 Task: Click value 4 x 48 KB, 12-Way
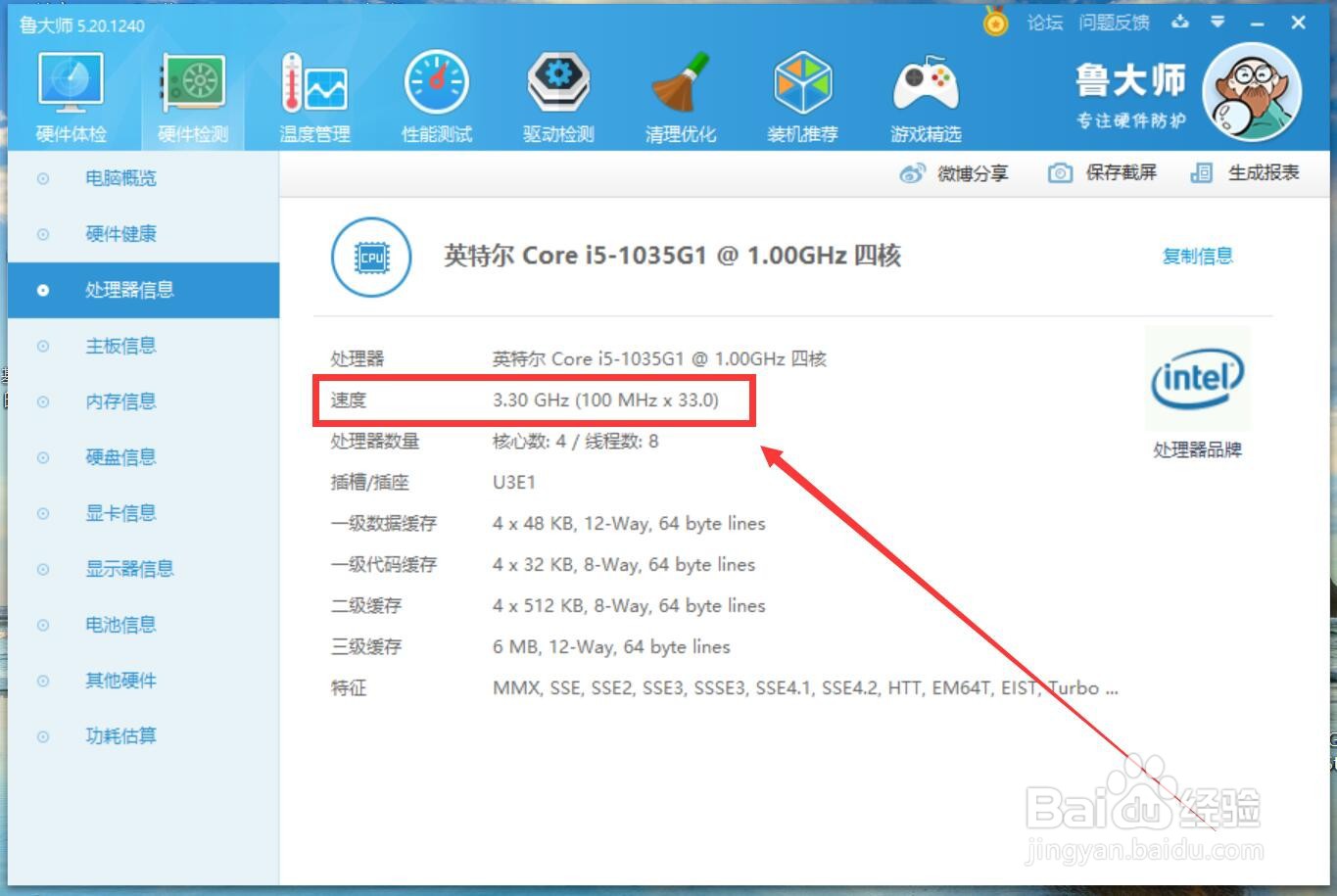629,523
